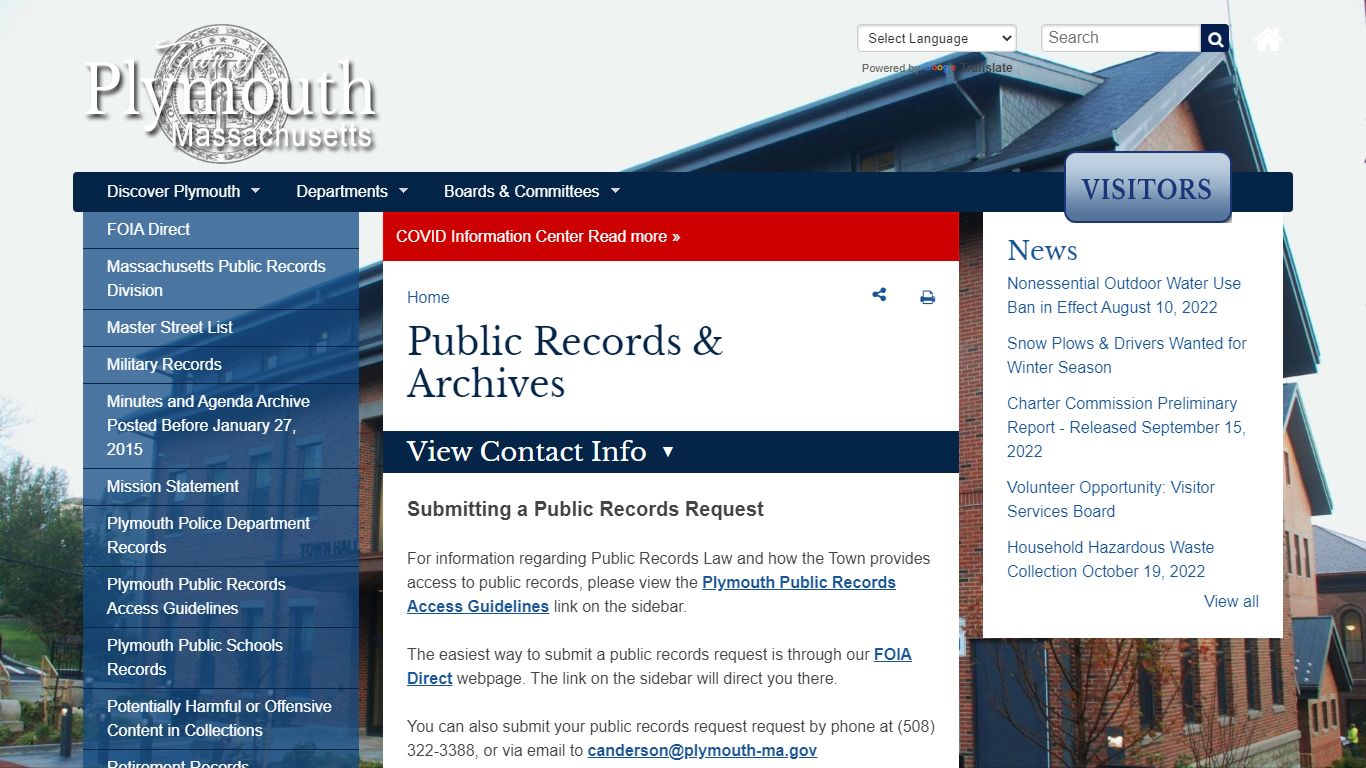The width and height of the screenshot is (1366, 768).
Task: Open FOIA Direct in the sidebar
Action: 221,230
